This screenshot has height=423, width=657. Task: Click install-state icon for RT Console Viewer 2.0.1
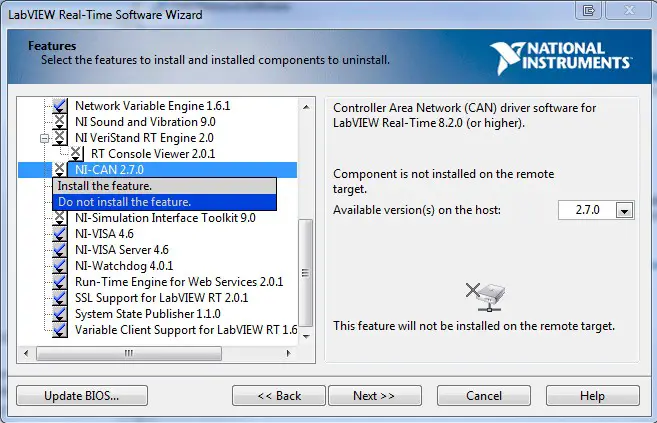[76, 154]
